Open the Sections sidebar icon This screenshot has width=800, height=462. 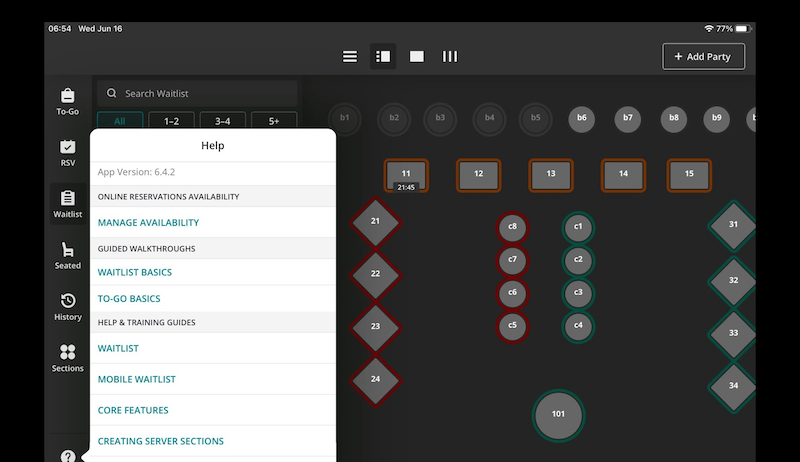click(x=67, y=358)
